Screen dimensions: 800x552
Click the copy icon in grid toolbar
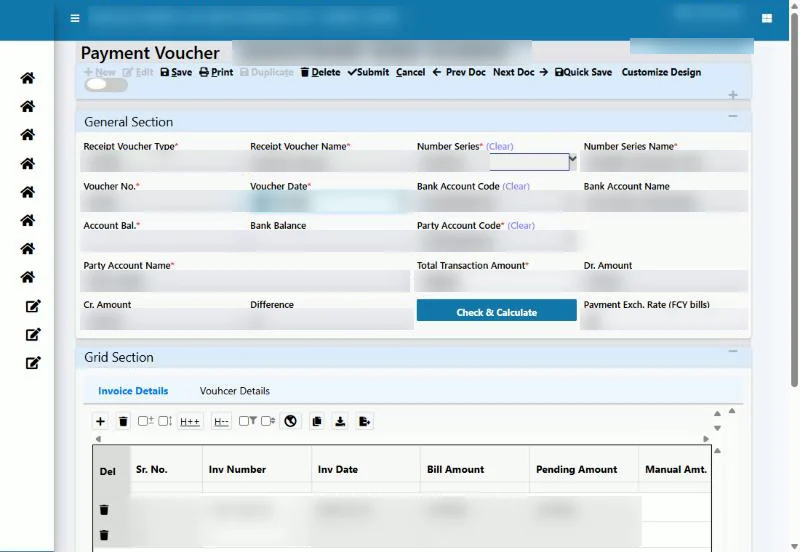point(317,421)
